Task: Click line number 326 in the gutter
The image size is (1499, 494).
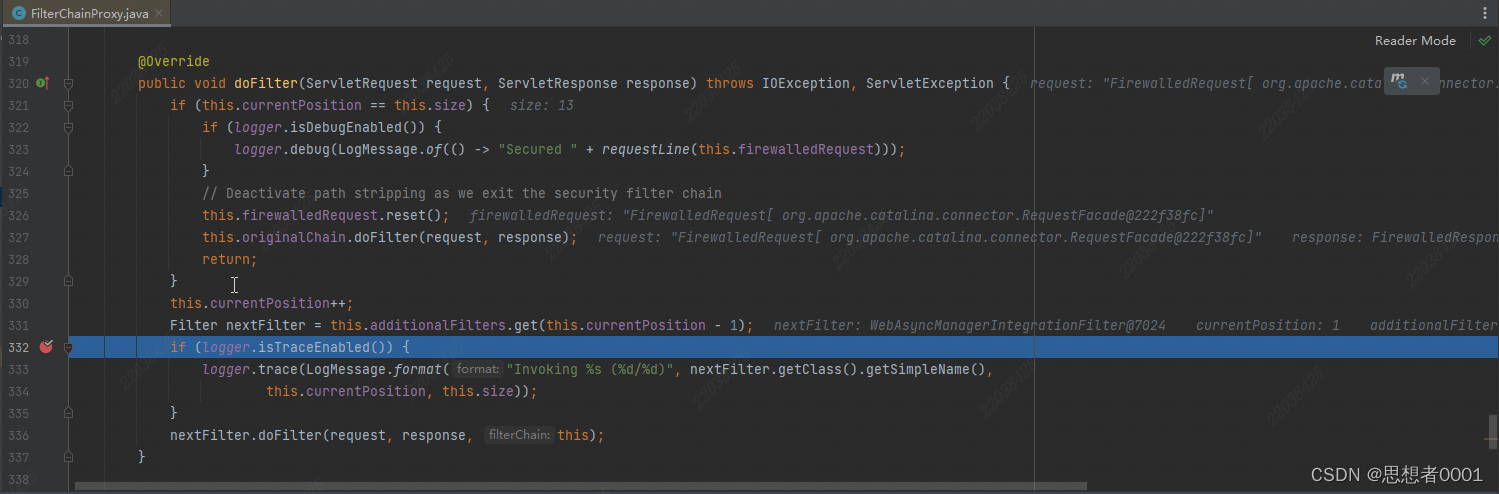Action: tap(18, 215)
